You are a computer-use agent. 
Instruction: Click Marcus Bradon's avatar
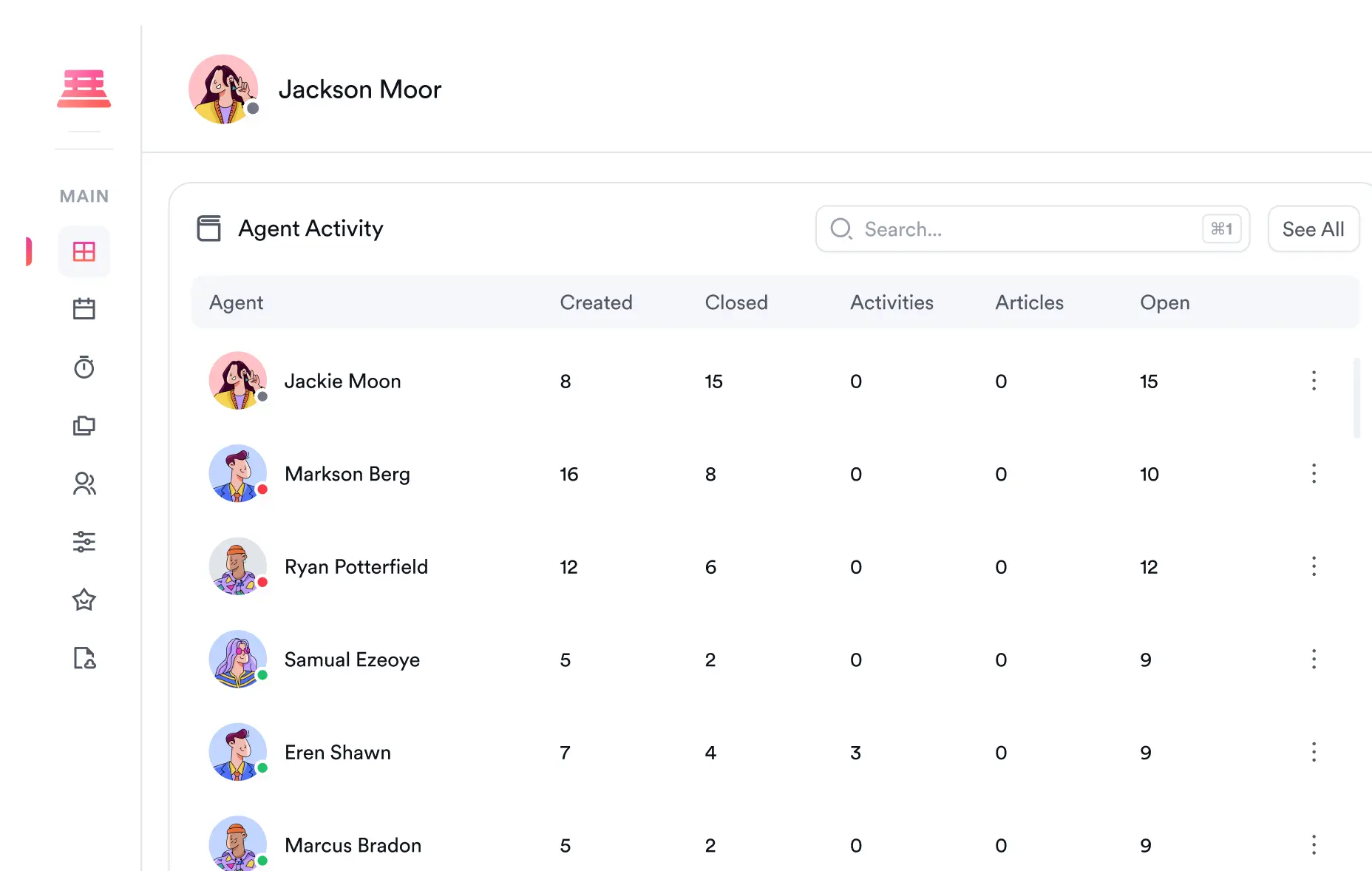click(x=238, y=844)
